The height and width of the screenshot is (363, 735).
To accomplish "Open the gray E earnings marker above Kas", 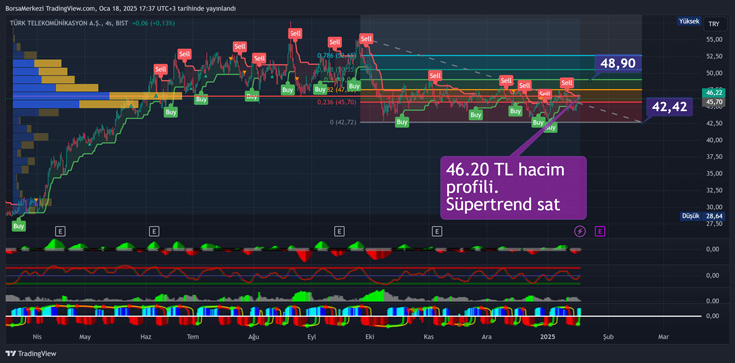I will point(437,231).
